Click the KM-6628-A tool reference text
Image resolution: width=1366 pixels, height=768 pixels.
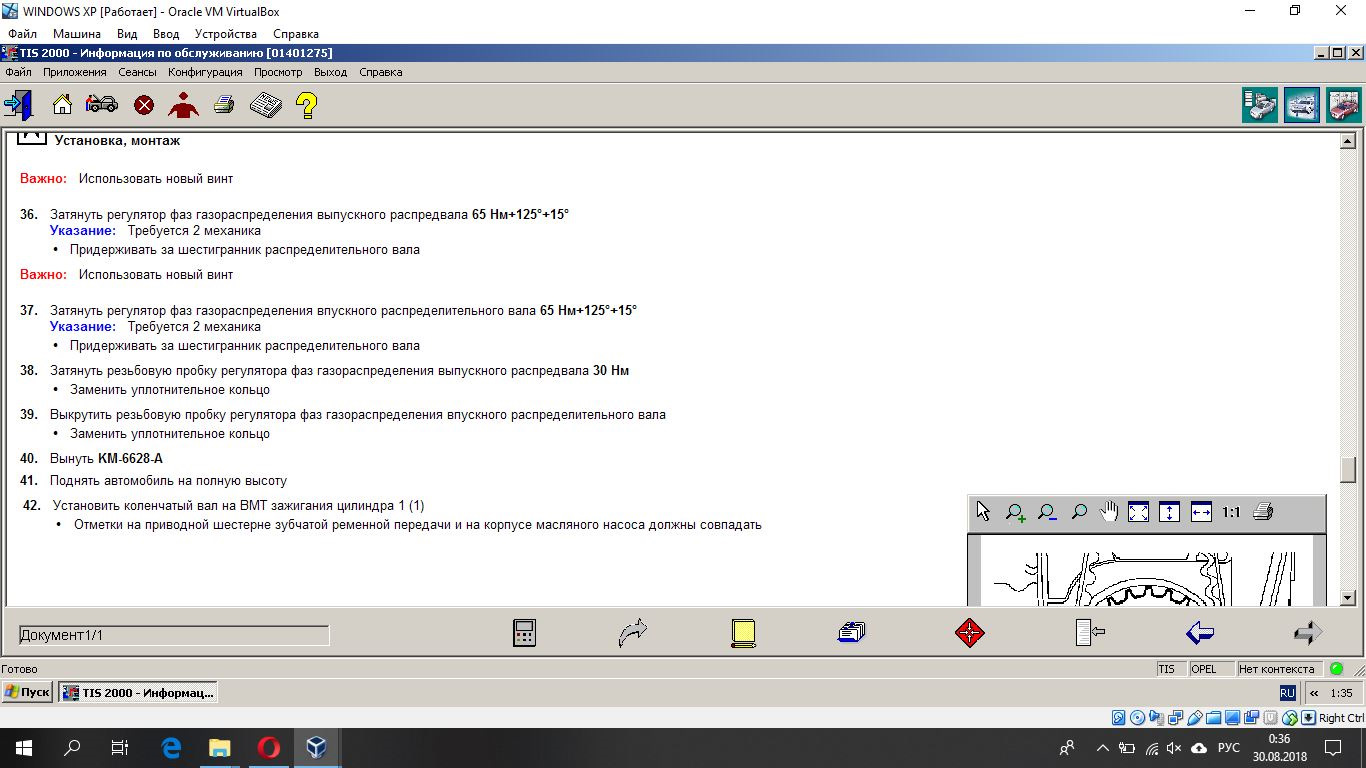click(130, 459)
